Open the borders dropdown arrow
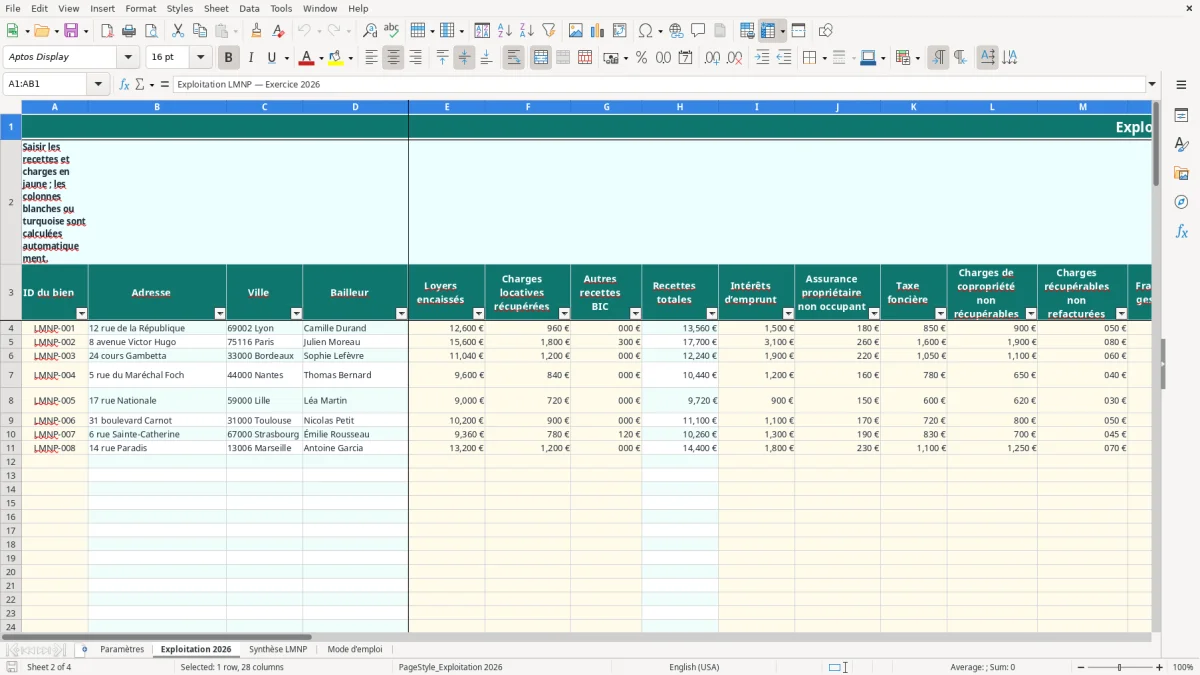 pos(822,58)
